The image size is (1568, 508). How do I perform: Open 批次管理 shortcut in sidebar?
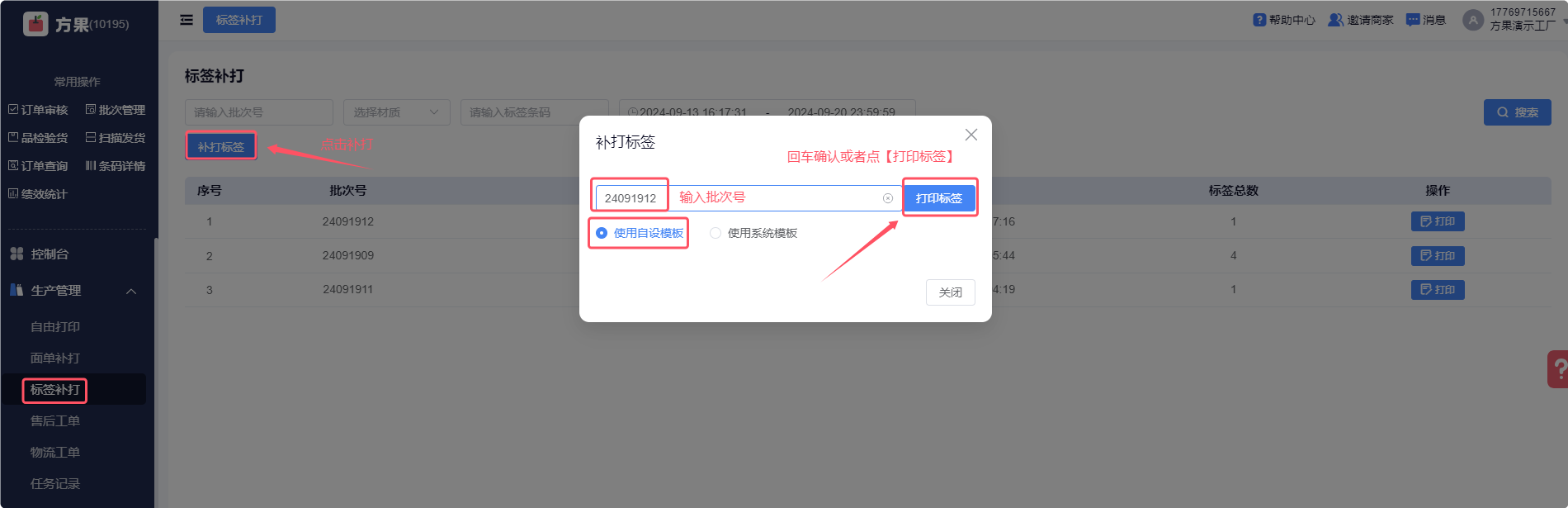tap(116, 110)
